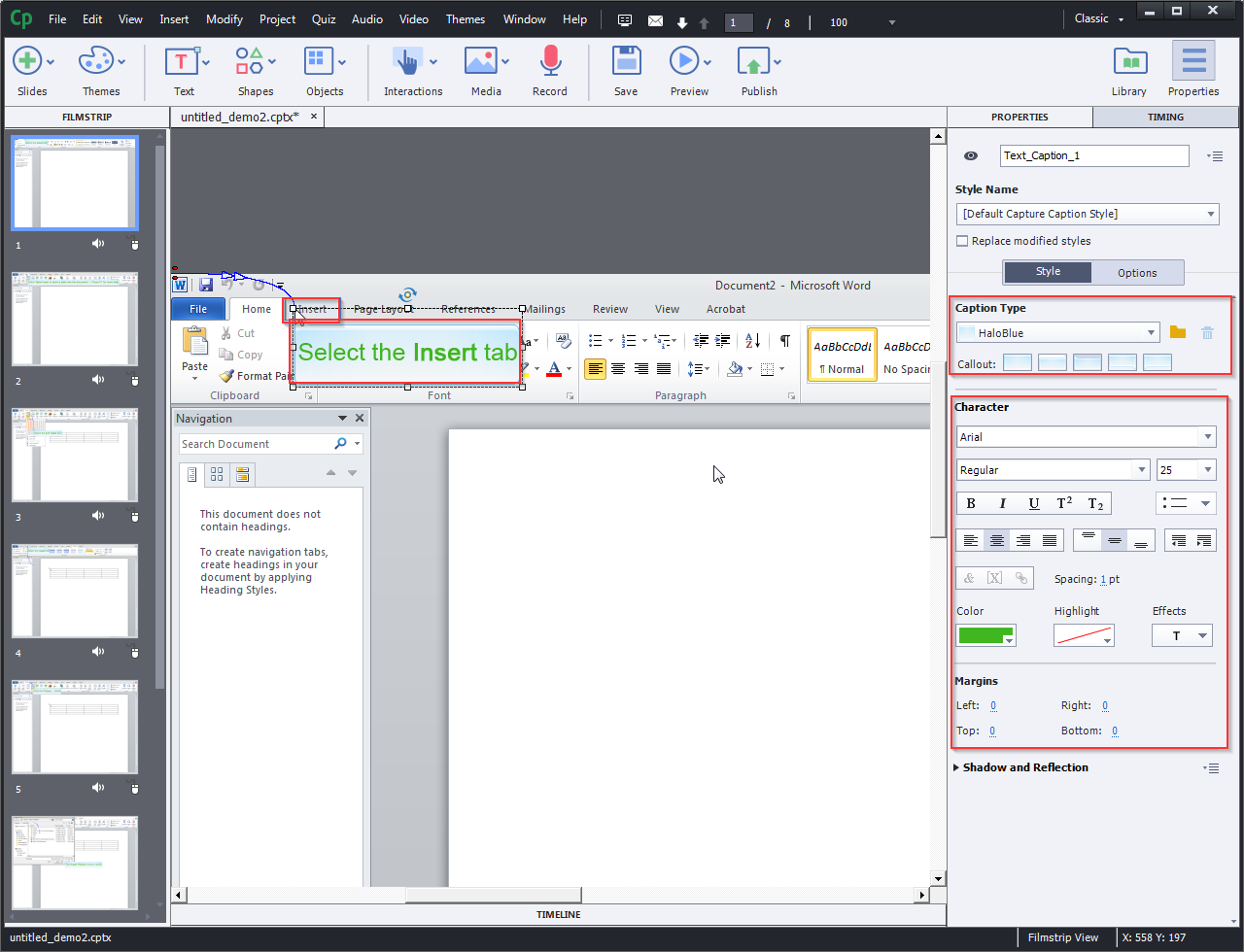
Task: Click the Options button under Style Name
Action: pyautogui.click(x=1137, y=272)
